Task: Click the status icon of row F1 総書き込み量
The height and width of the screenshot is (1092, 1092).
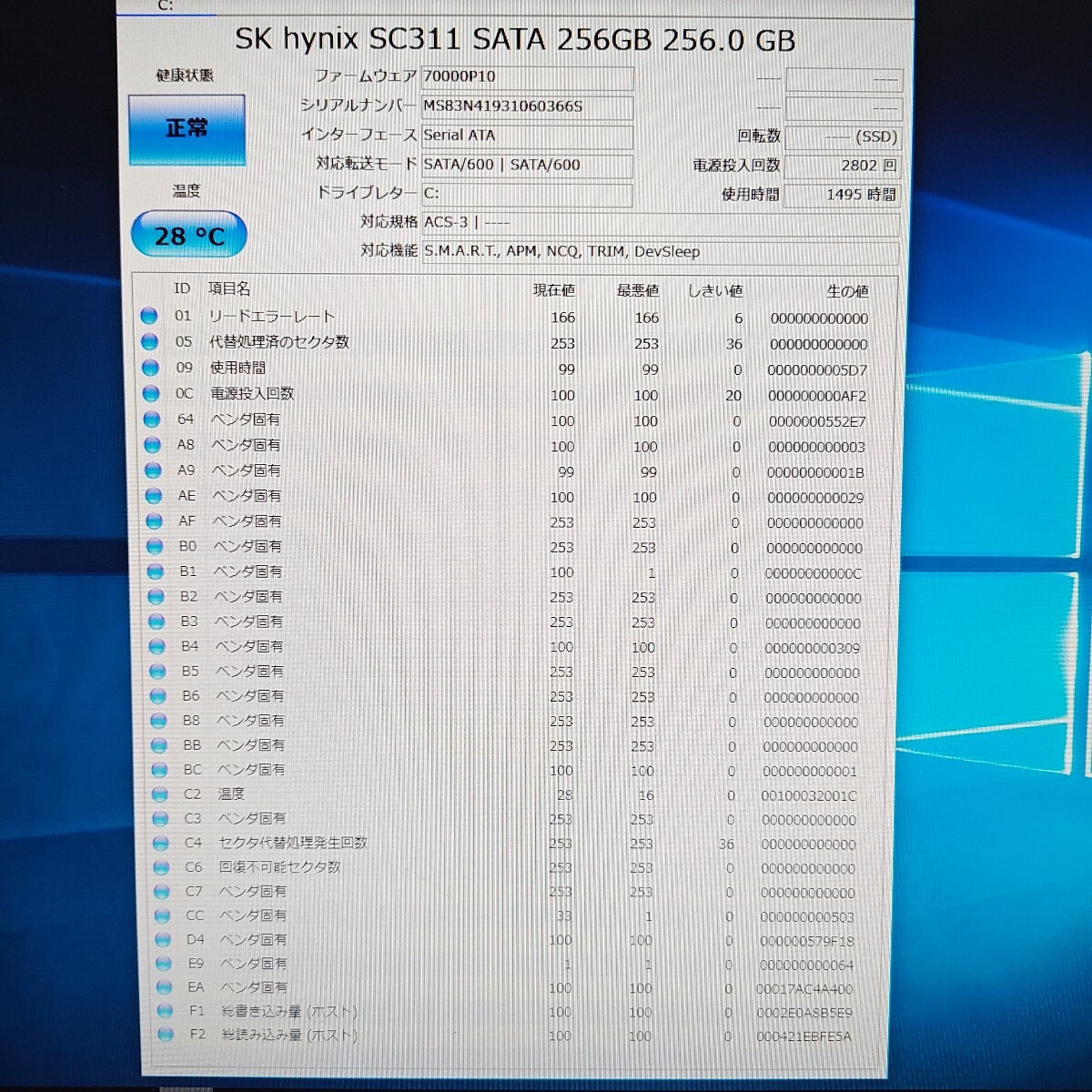Action: [165, 1011]
